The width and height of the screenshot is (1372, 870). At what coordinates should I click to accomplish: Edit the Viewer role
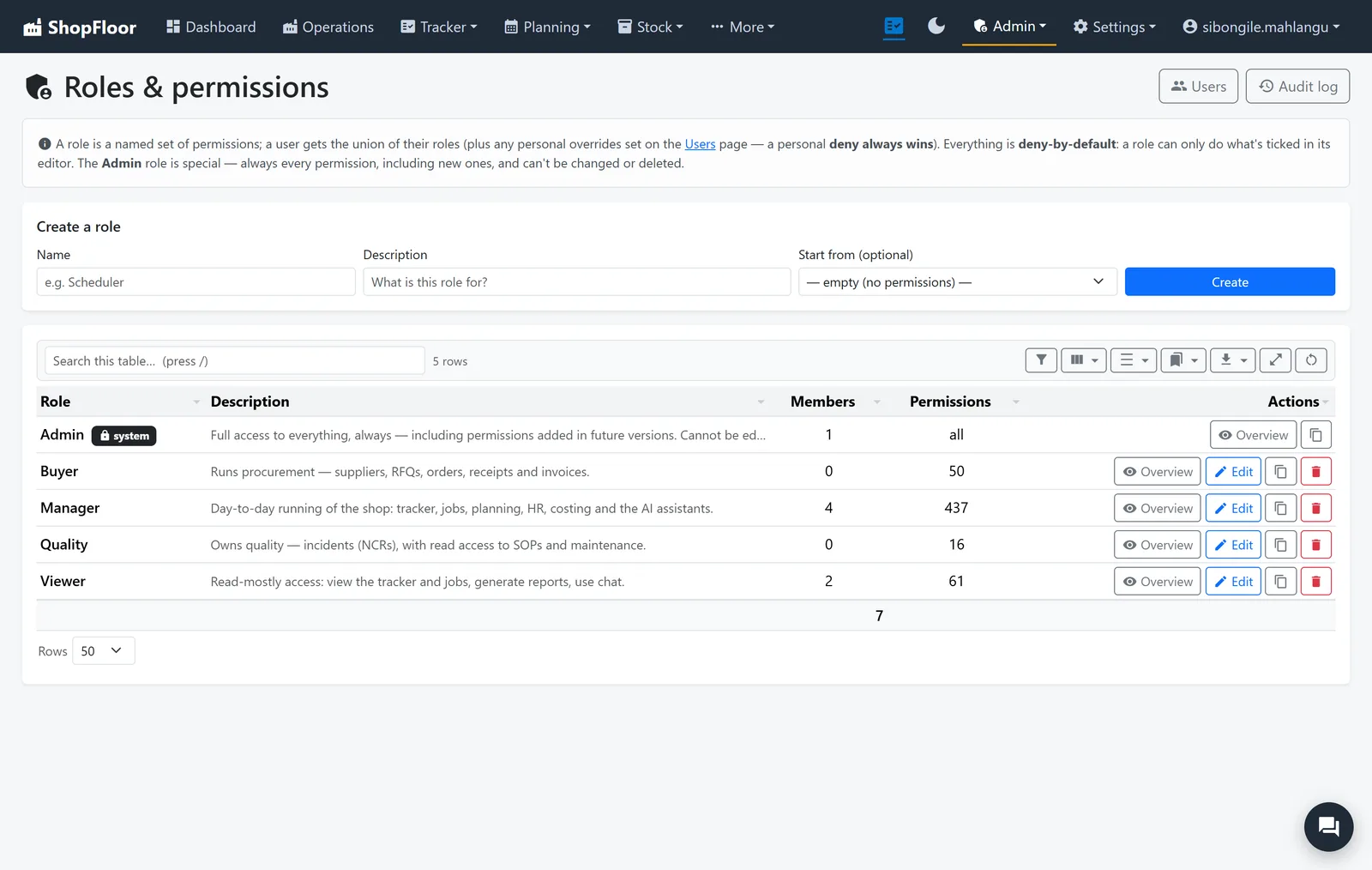point(1233,581)
